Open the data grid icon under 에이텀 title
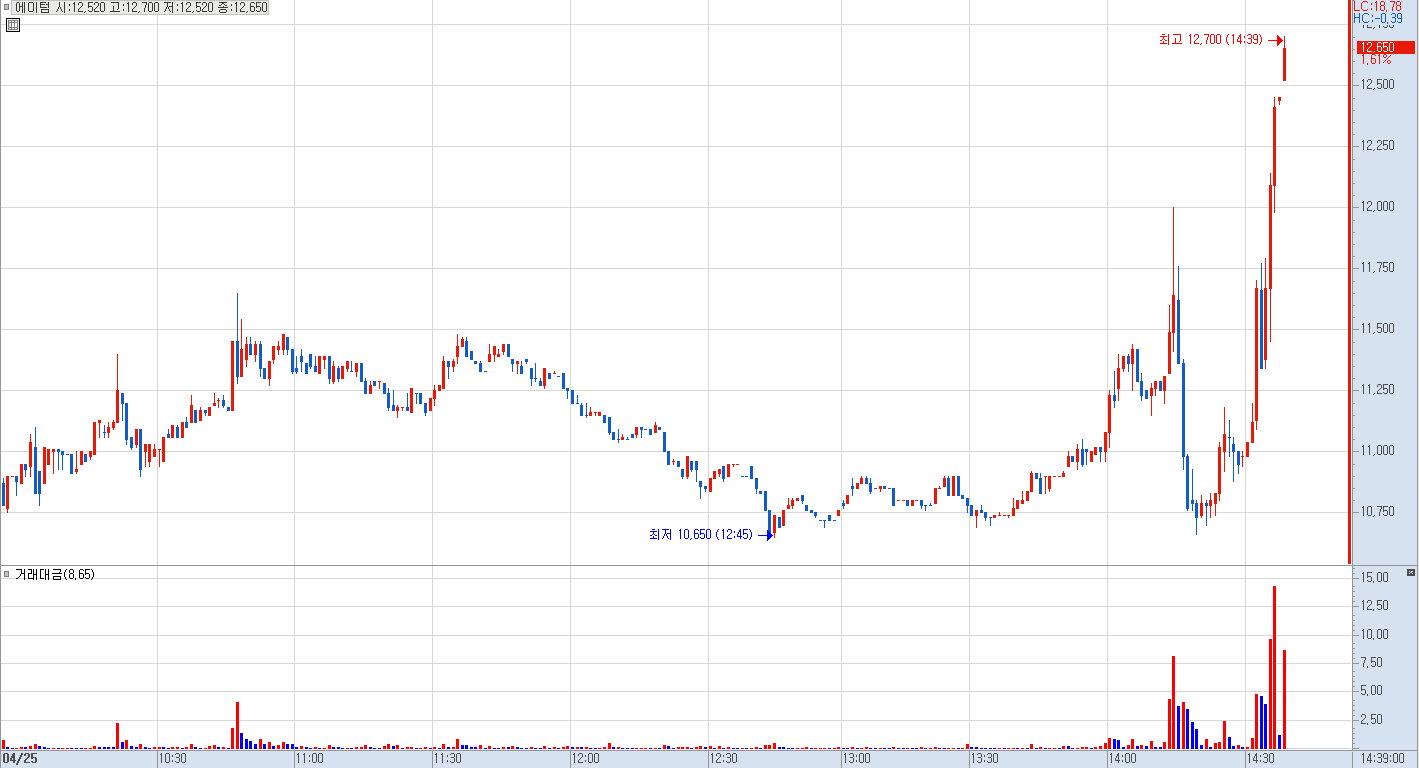The width and height of the screenshot is (1419, 768). (x=11, y=24)
